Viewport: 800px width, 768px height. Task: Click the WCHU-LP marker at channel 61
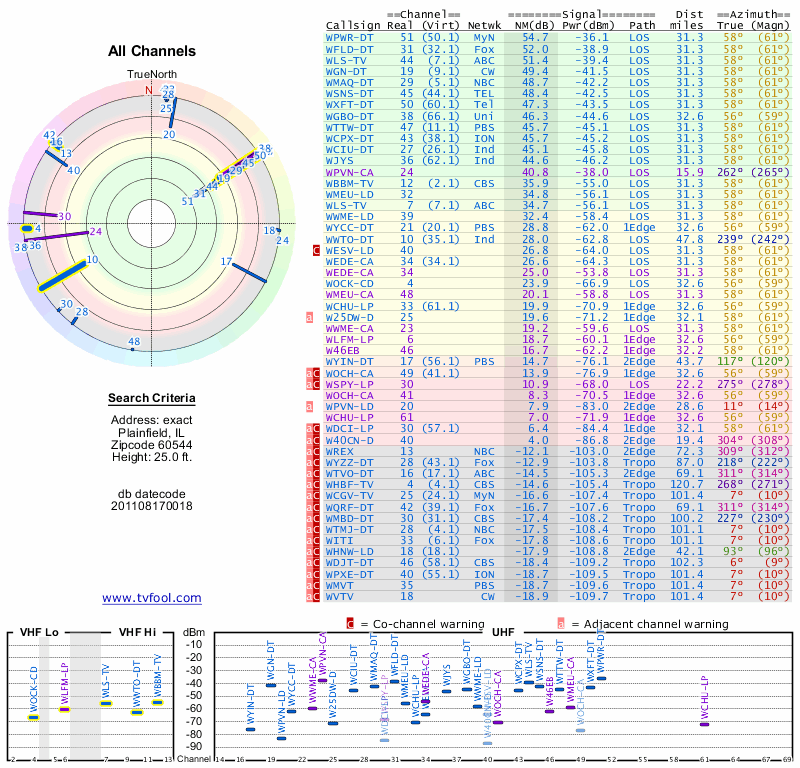coord(705,724)
